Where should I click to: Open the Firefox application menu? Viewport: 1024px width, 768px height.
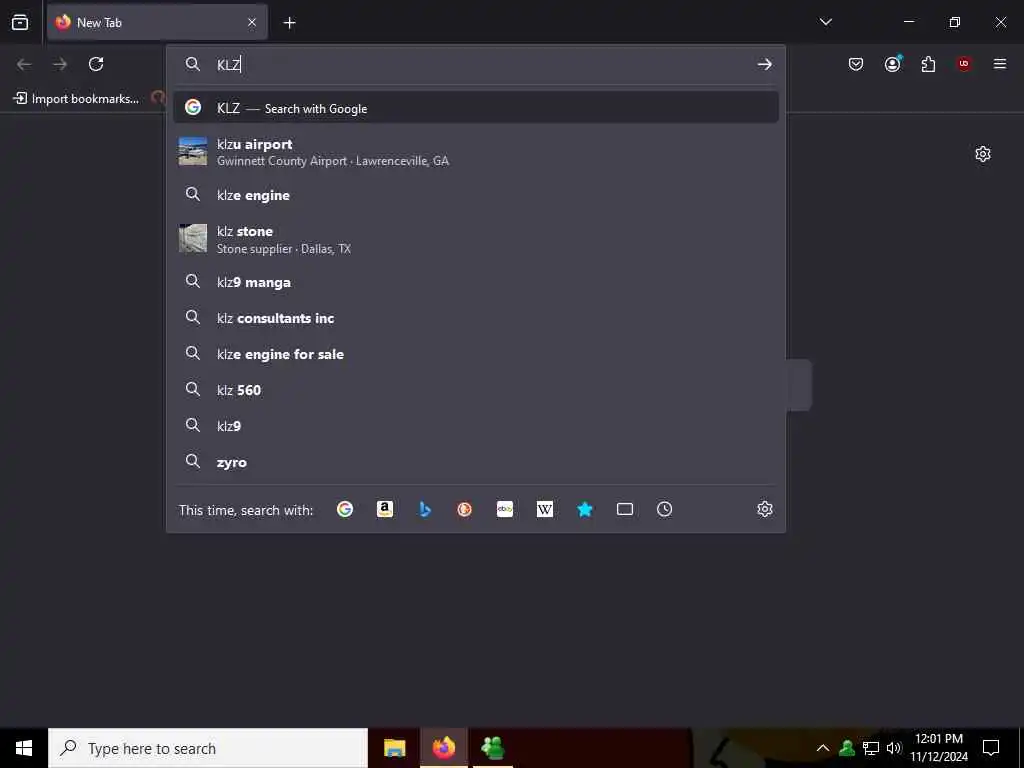(x=1000, y=64)
